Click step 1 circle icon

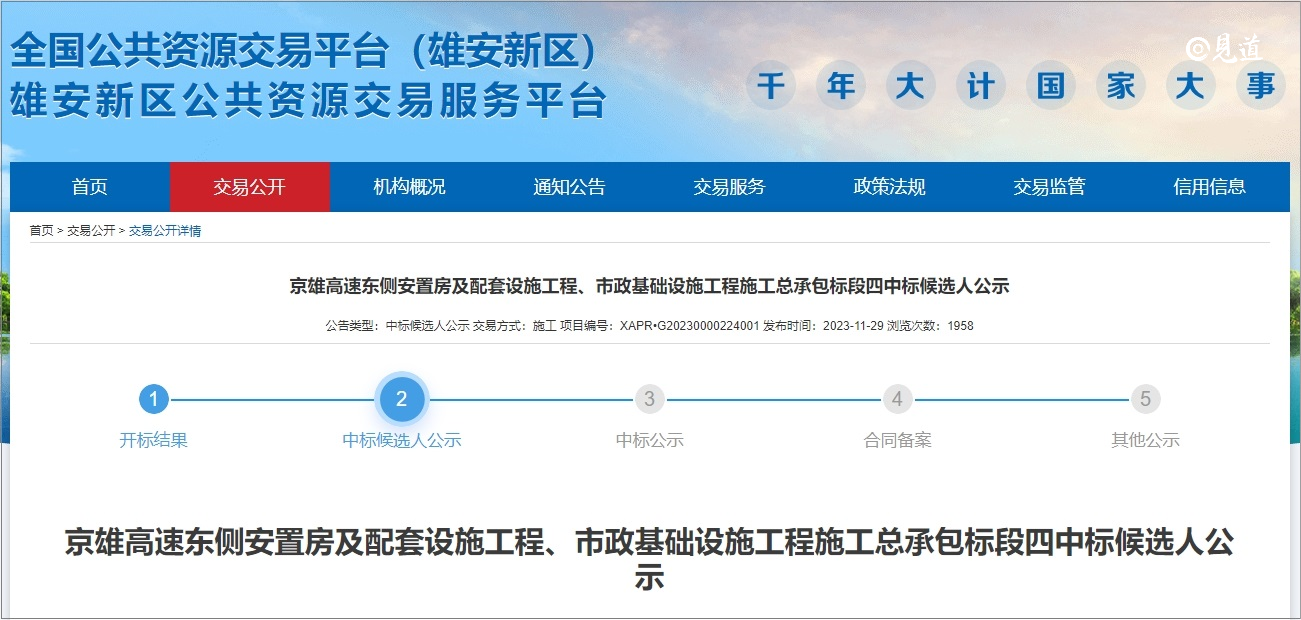click(153, 399)
